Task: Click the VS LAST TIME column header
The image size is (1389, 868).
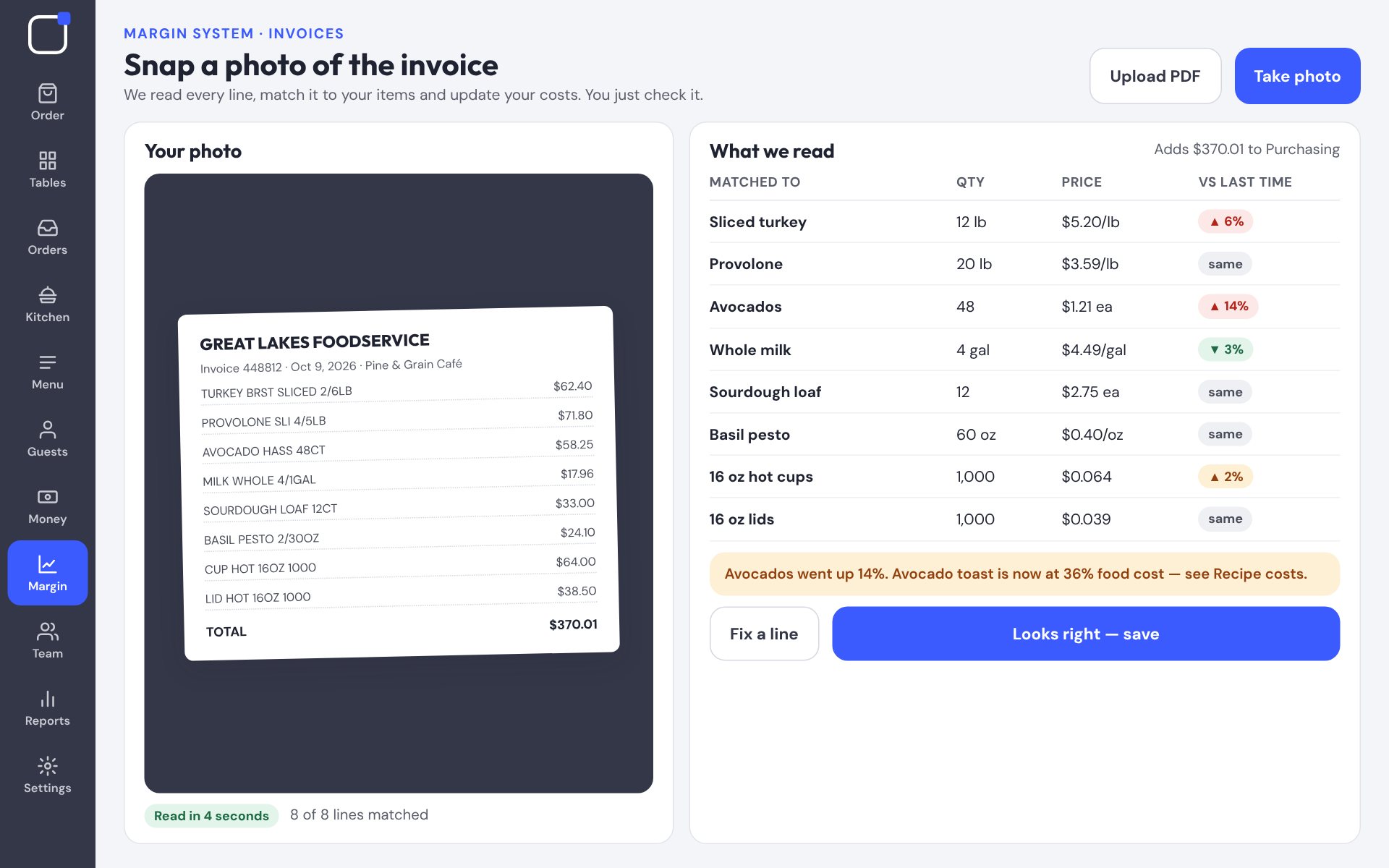Action: pyautogui.click(x=1245, y=182)
